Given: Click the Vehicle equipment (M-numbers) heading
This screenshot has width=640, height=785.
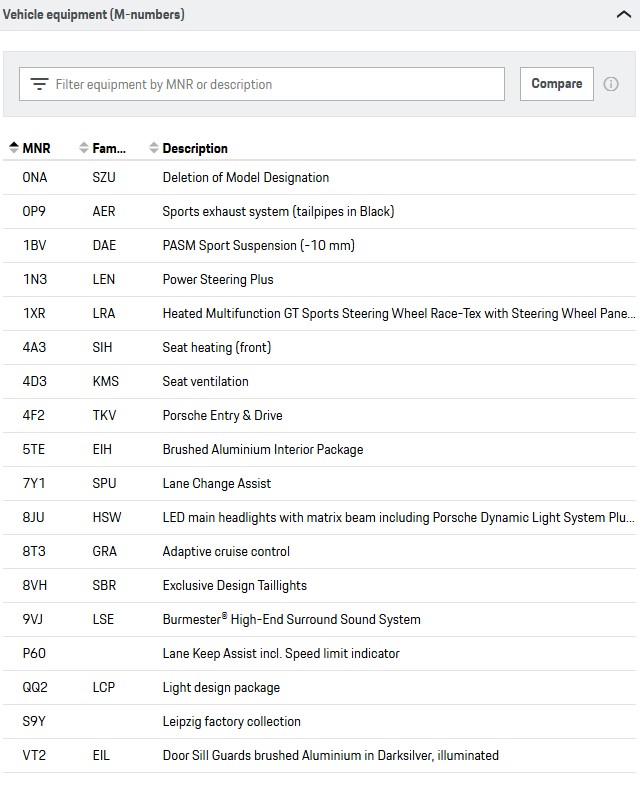Looking at the screenshot, I should pos(94,15).
